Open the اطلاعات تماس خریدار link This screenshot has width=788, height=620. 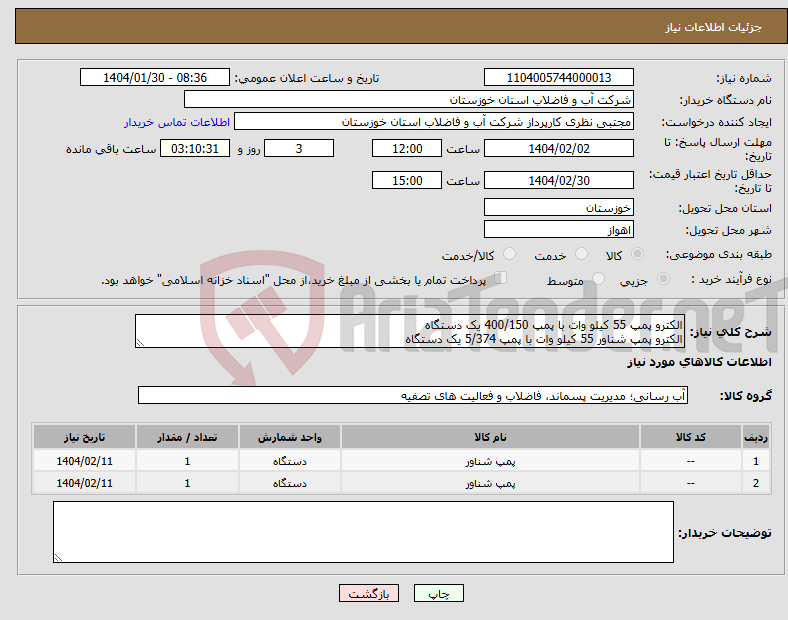click(x=177, y=122)
